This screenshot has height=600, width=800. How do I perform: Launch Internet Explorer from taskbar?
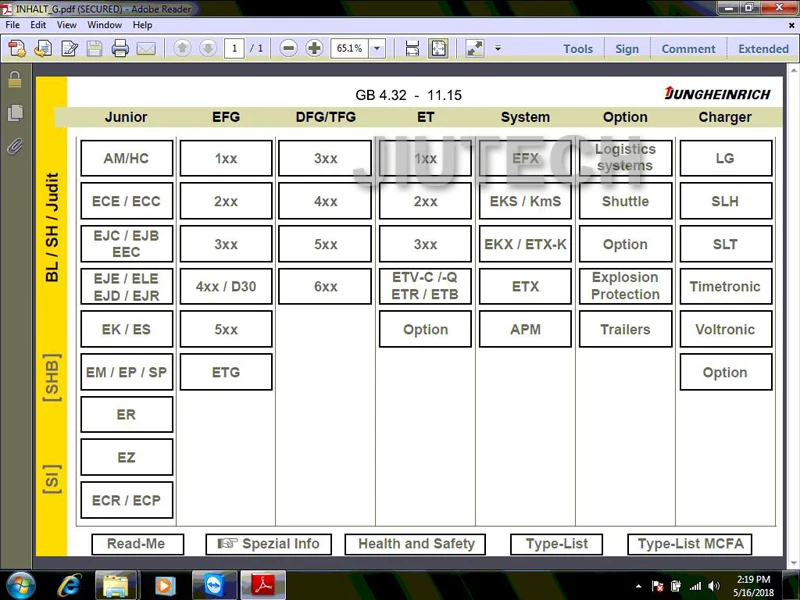[x=68, y=585]
